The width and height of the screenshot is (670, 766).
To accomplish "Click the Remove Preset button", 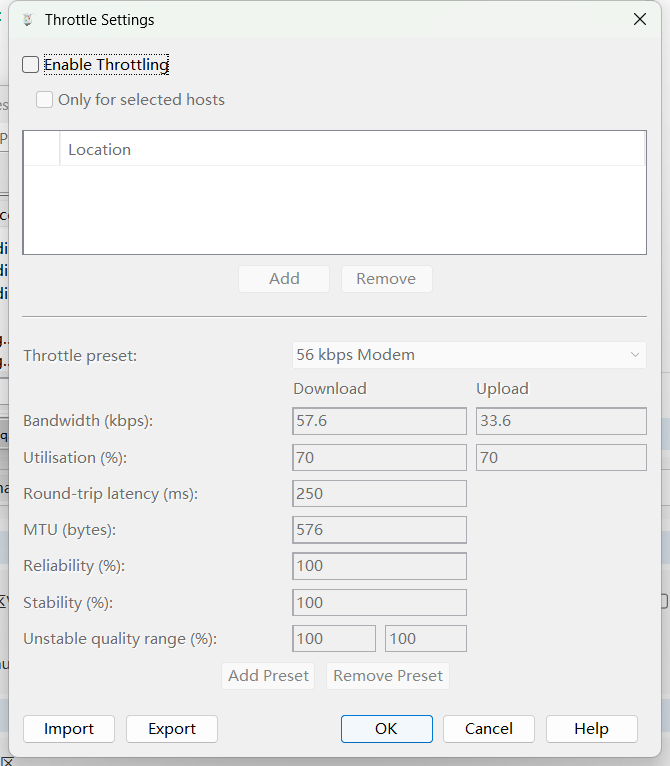I will tap(388, 676).
